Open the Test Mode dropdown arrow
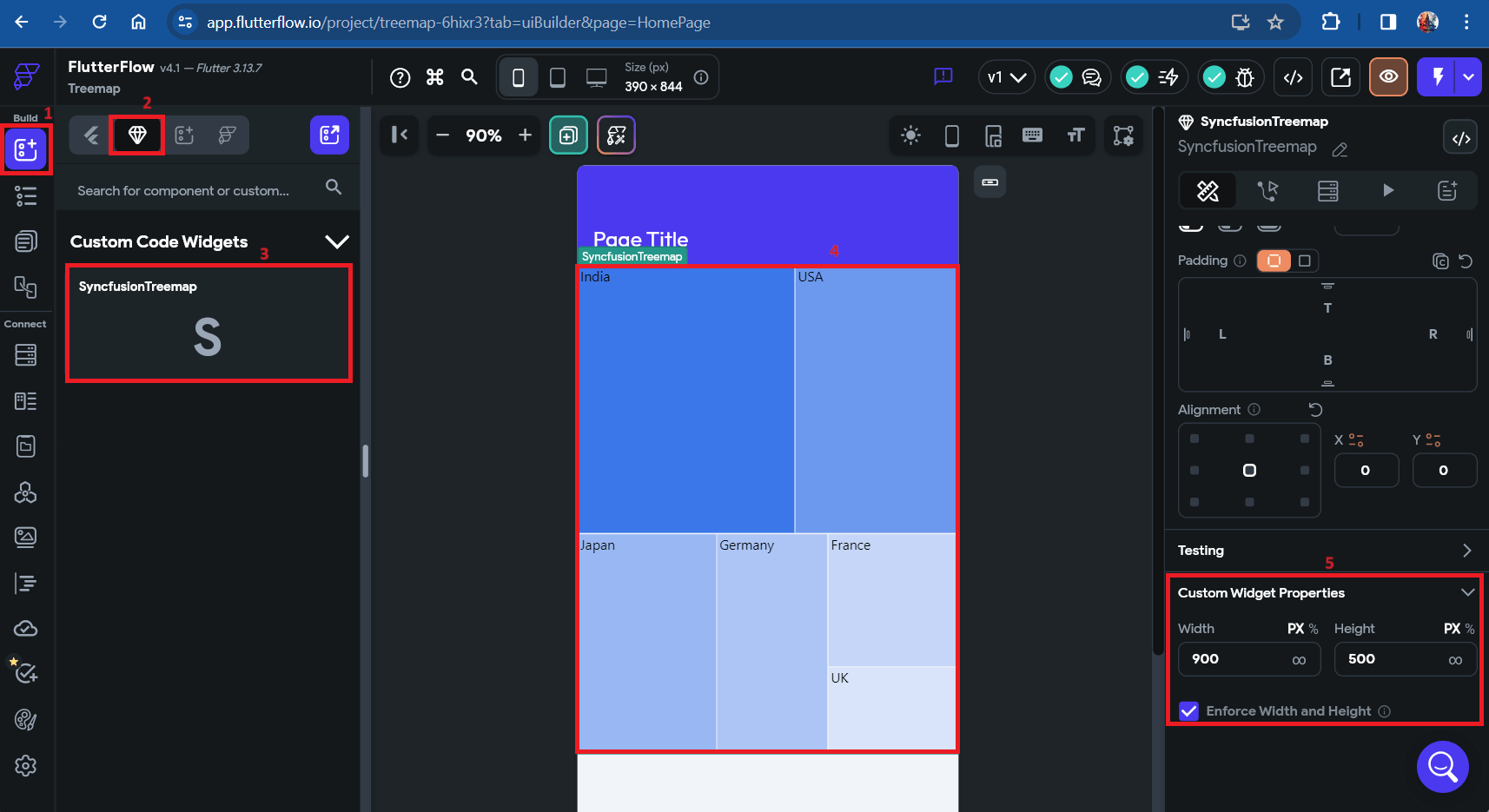The image size is (1489, 812). (1469, 77)
